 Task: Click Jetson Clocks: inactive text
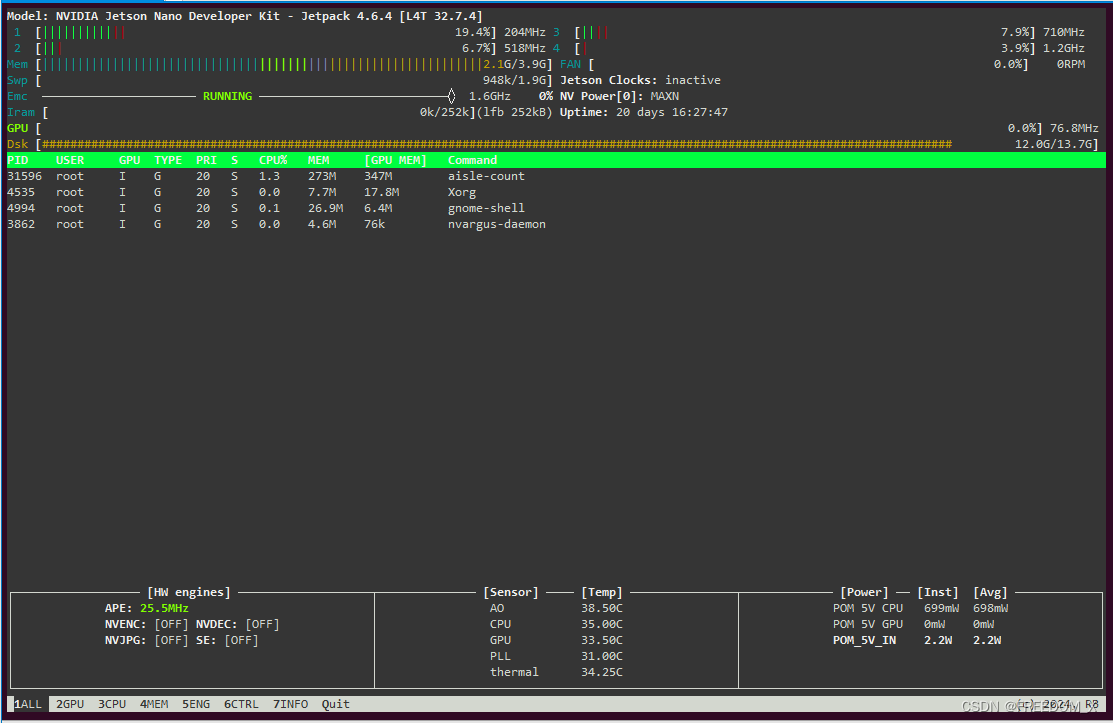click(x=640, y=80)
